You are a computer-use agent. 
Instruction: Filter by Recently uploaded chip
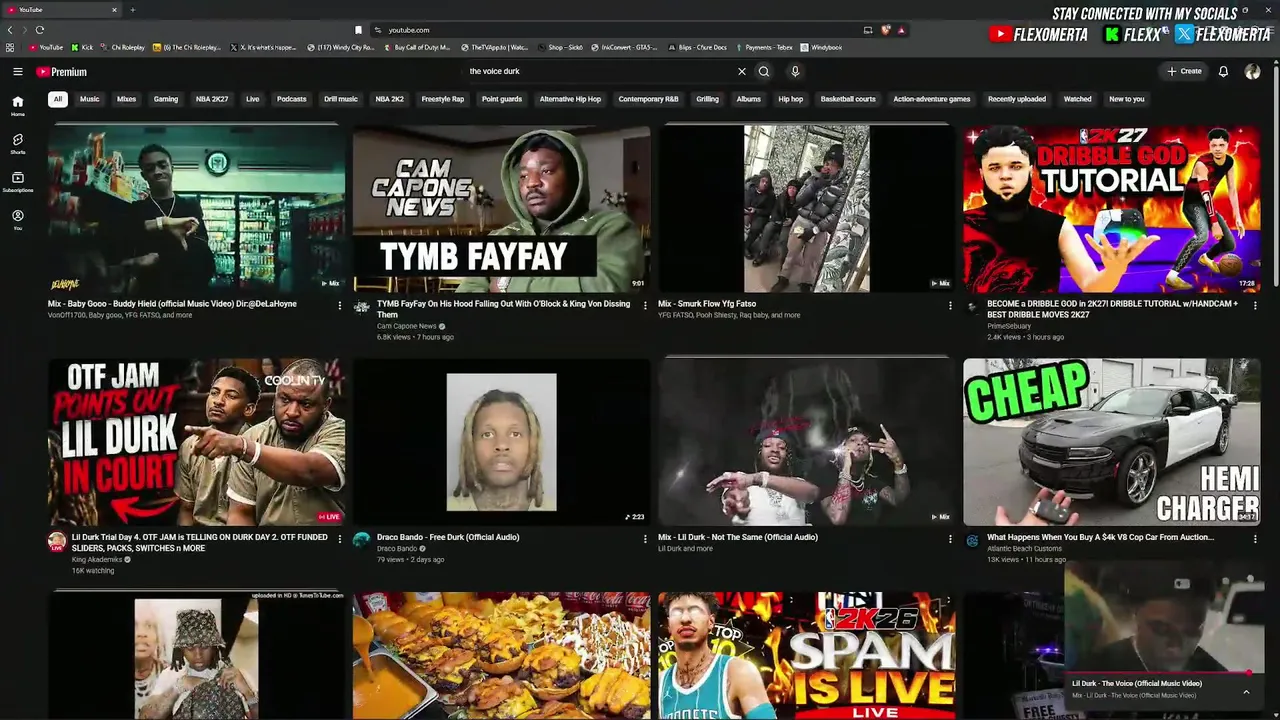click(x=1017, y=99)
